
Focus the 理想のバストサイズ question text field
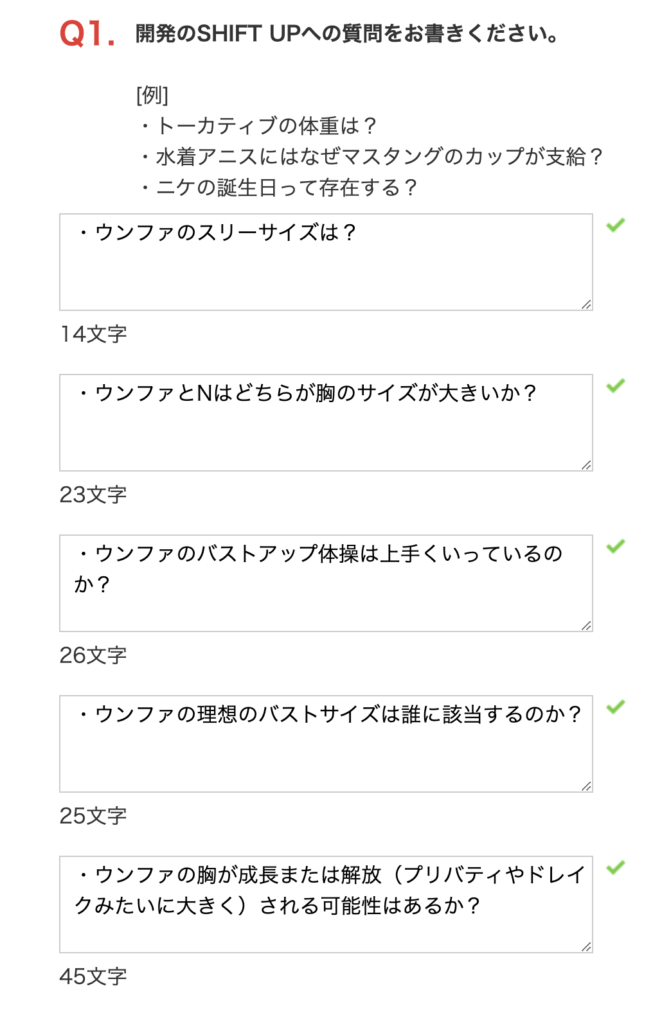pyautogui.click(x=326, y=744)
